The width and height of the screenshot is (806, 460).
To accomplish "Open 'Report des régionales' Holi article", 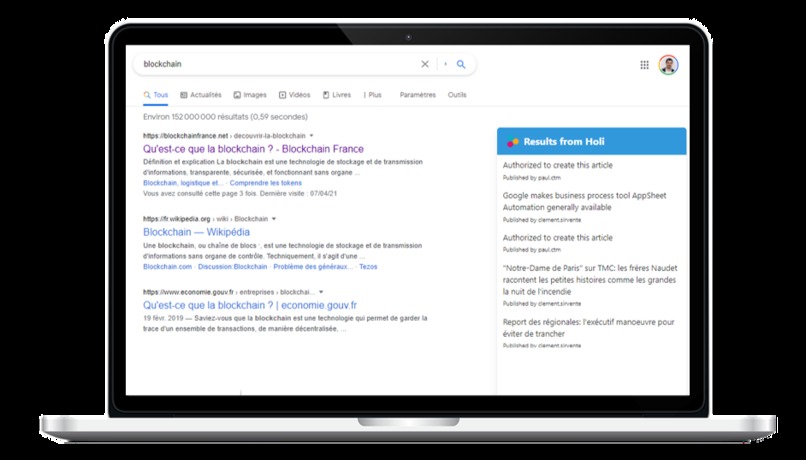I will pos(589,328).
